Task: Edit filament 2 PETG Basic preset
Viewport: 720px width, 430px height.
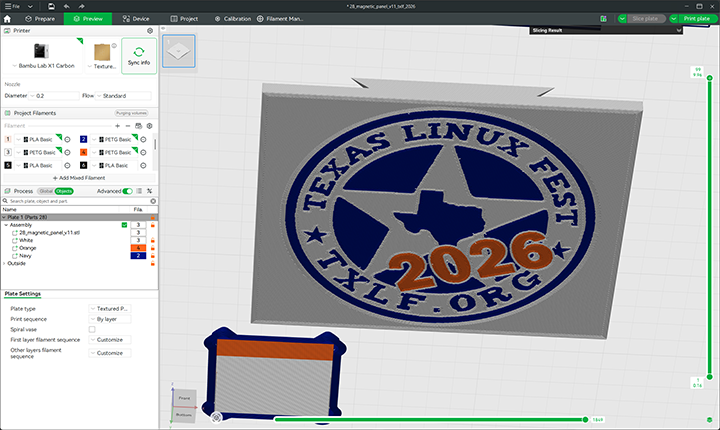Action: (x=143, y=139)
